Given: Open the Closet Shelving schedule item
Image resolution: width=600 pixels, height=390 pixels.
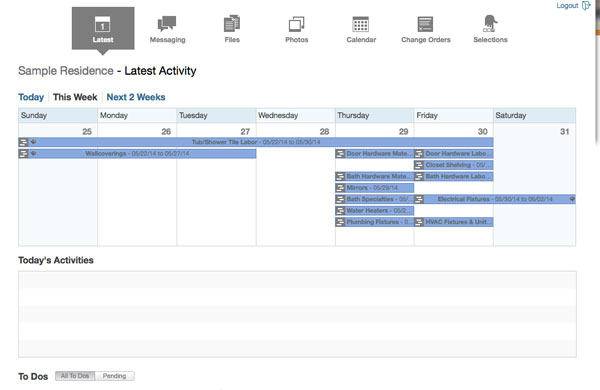Looking at the screenshot, I should point(454,165).
